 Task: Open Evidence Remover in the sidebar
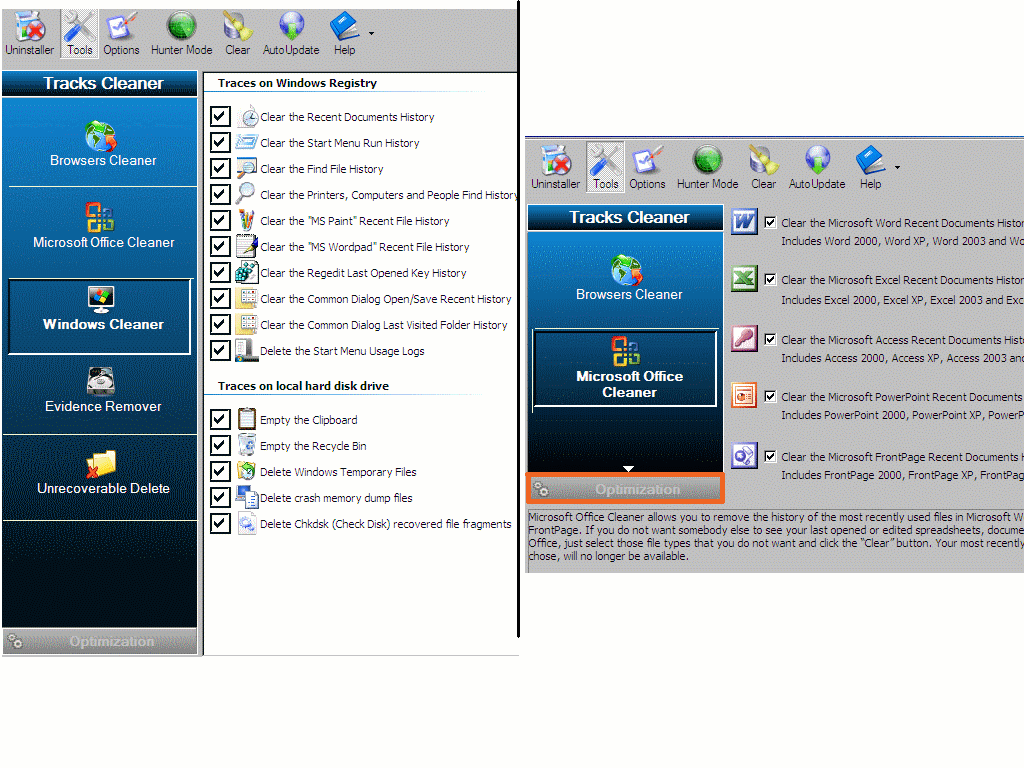click(103, 390)
